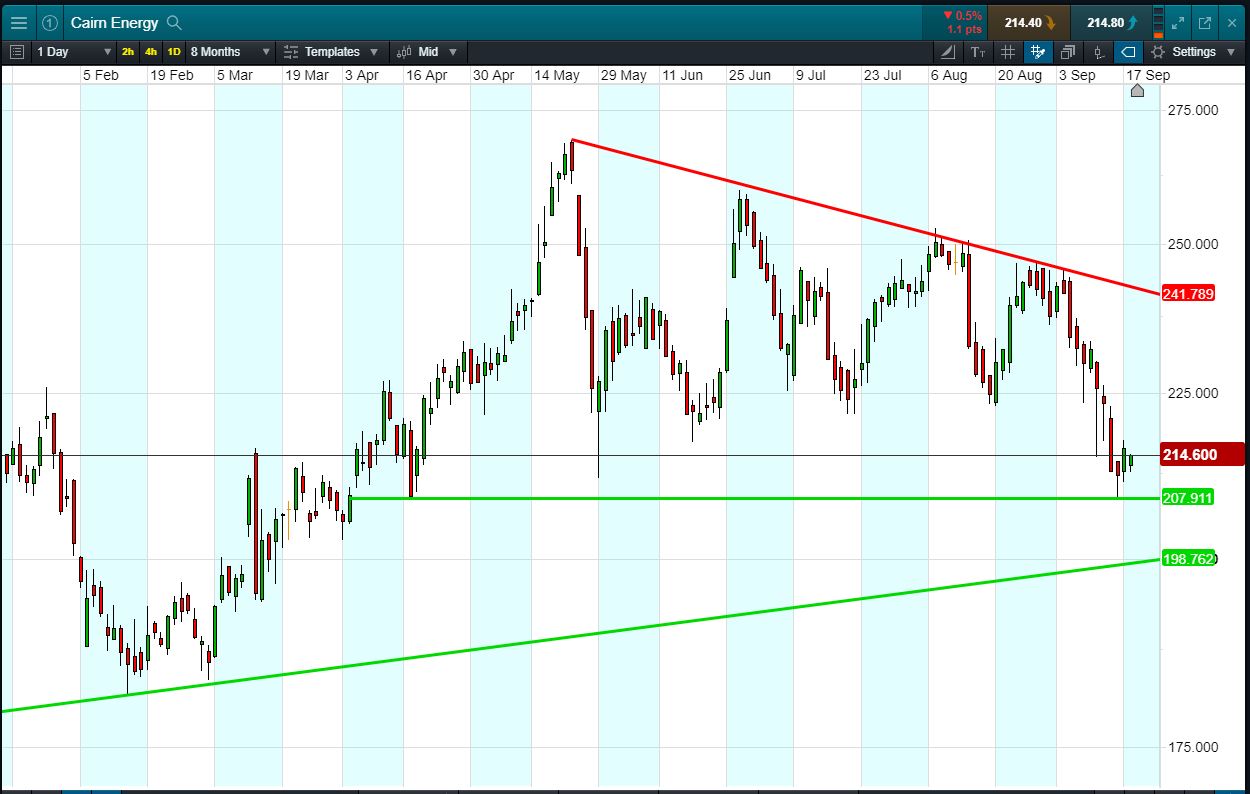This screenshot has width=1250, height=794.
Task: Toggle the price label tag icon
Action: coord(1128,51)
